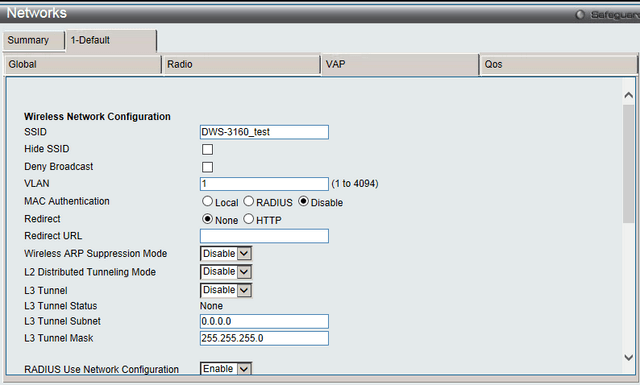Open the Summary tab

[33, 40]
